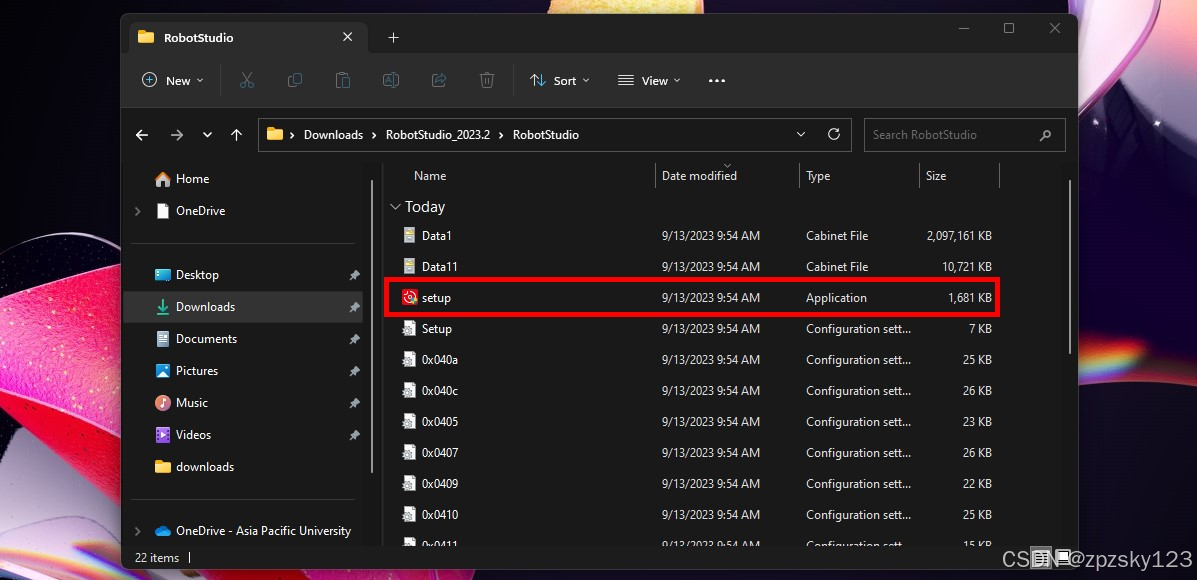Add a new tab with plus button

[393, 37]
